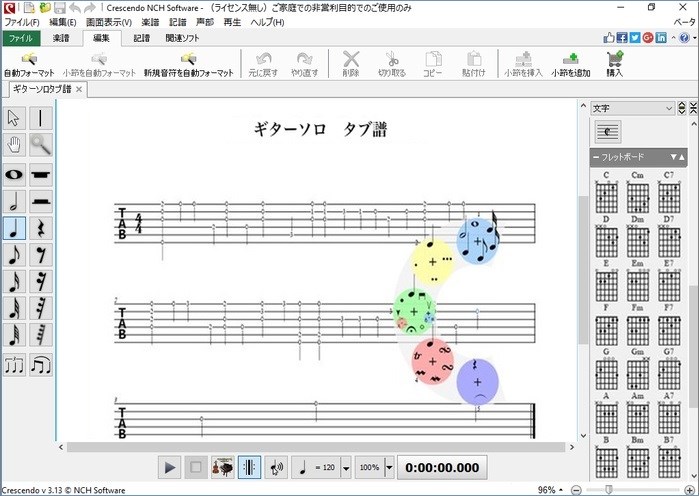The width and height of the screenshot is (699, 496).
Task: Click the zoom slider handle
Action: click(x=609, y=490)
